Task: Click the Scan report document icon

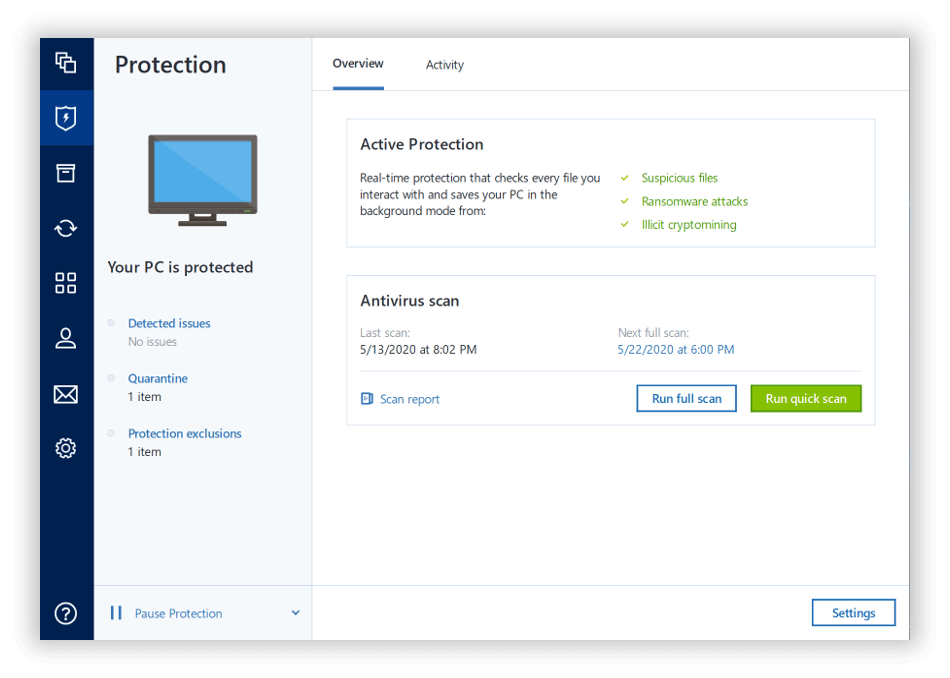Action: [x=366, y=398]
